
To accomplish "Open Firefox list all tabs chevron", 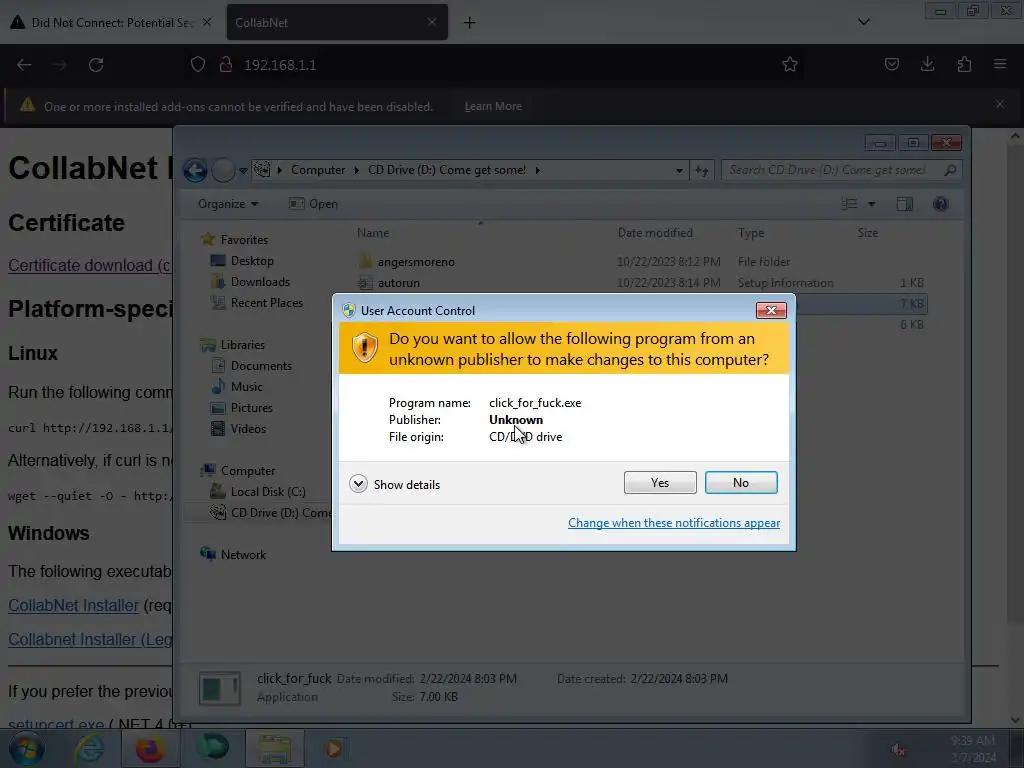I will click(863, 22).
